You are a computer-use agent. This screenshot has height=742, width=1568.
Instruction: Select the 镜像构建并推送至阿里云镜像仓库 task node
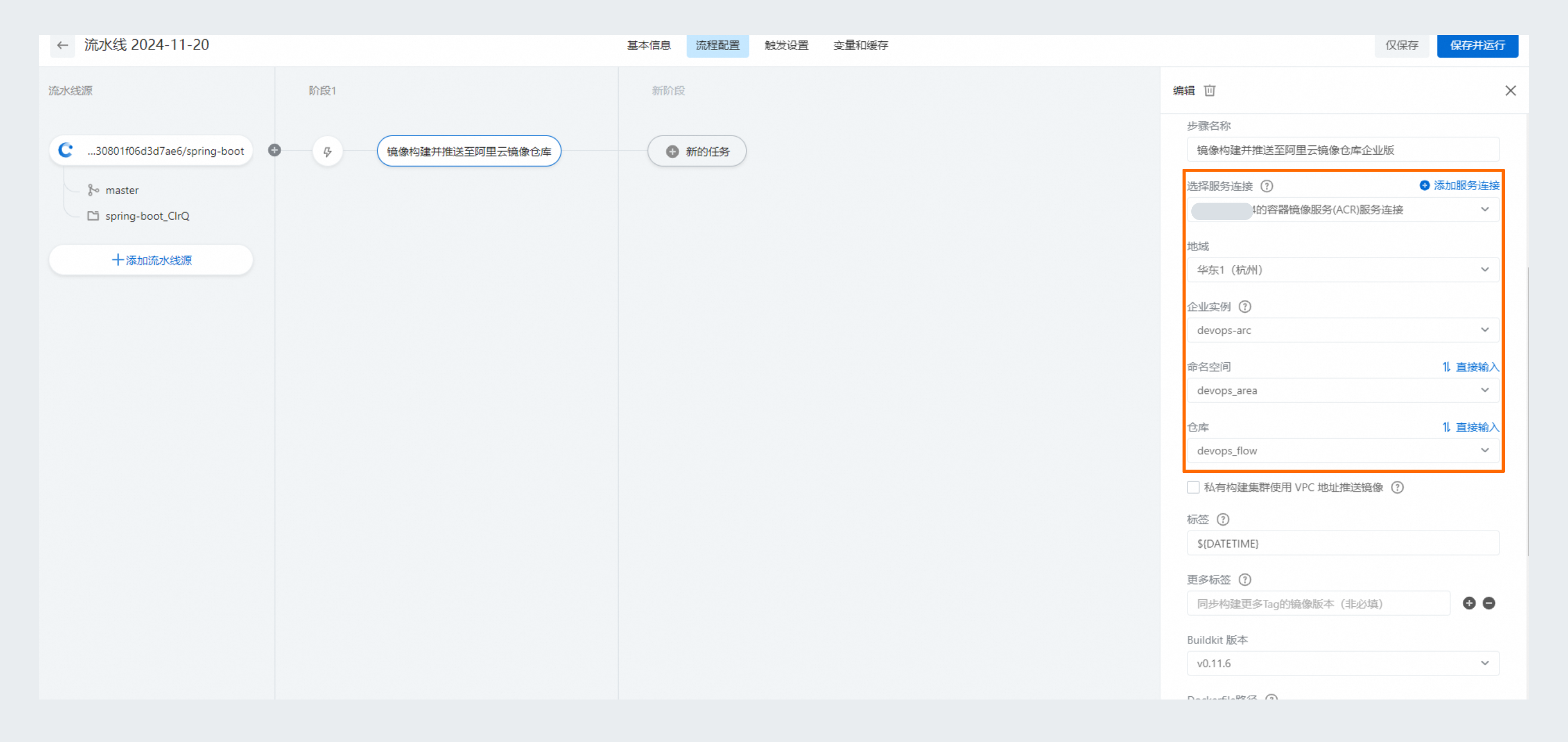coord(469,151)
